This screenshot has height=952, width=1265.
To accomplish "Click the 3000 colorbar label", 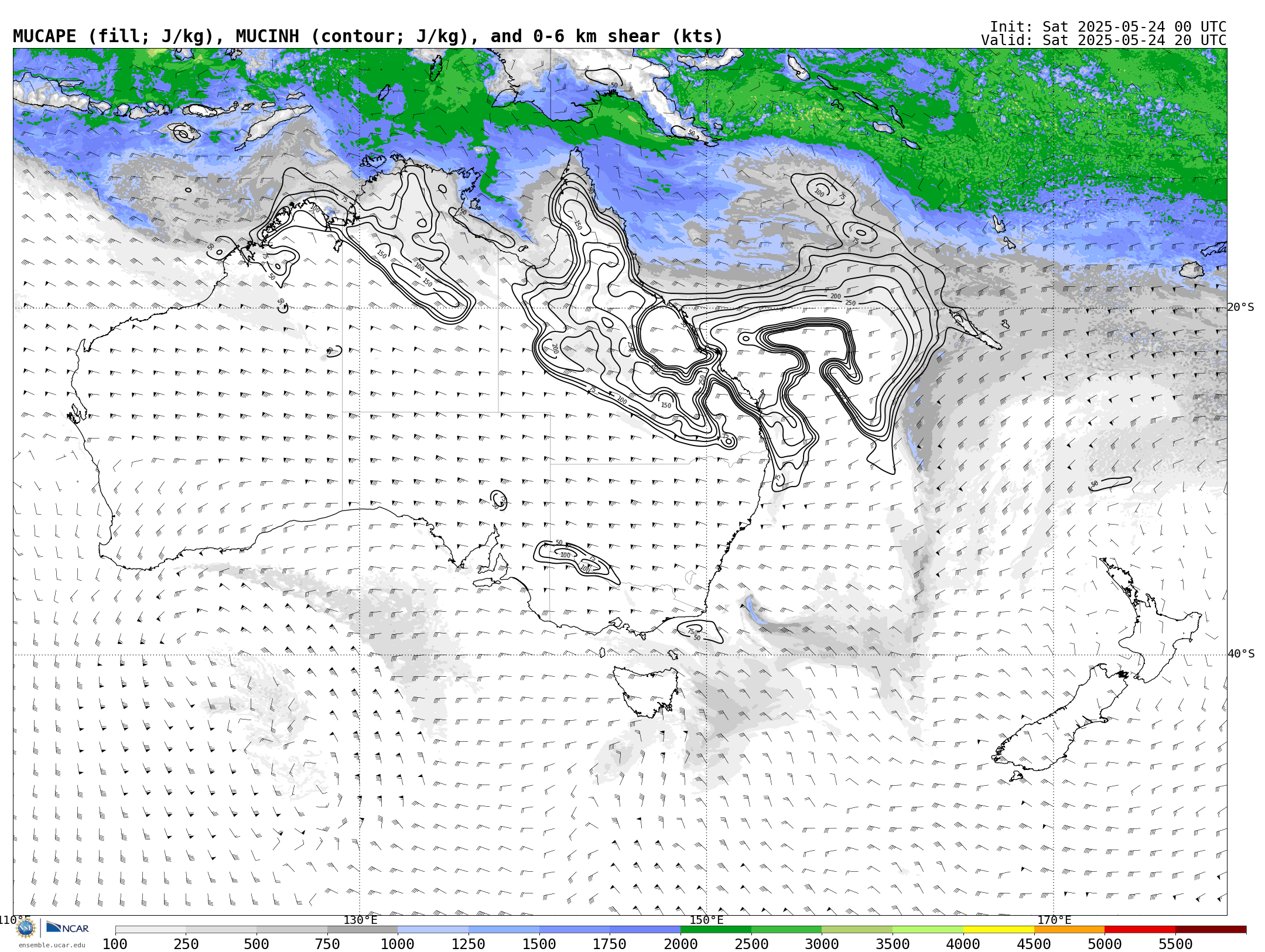I will click(x=822, y=944).
